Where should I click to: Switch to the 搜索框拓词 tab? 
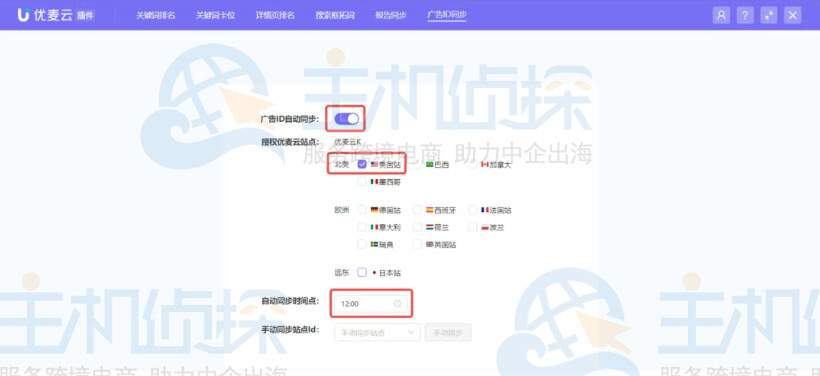[335, 15]
